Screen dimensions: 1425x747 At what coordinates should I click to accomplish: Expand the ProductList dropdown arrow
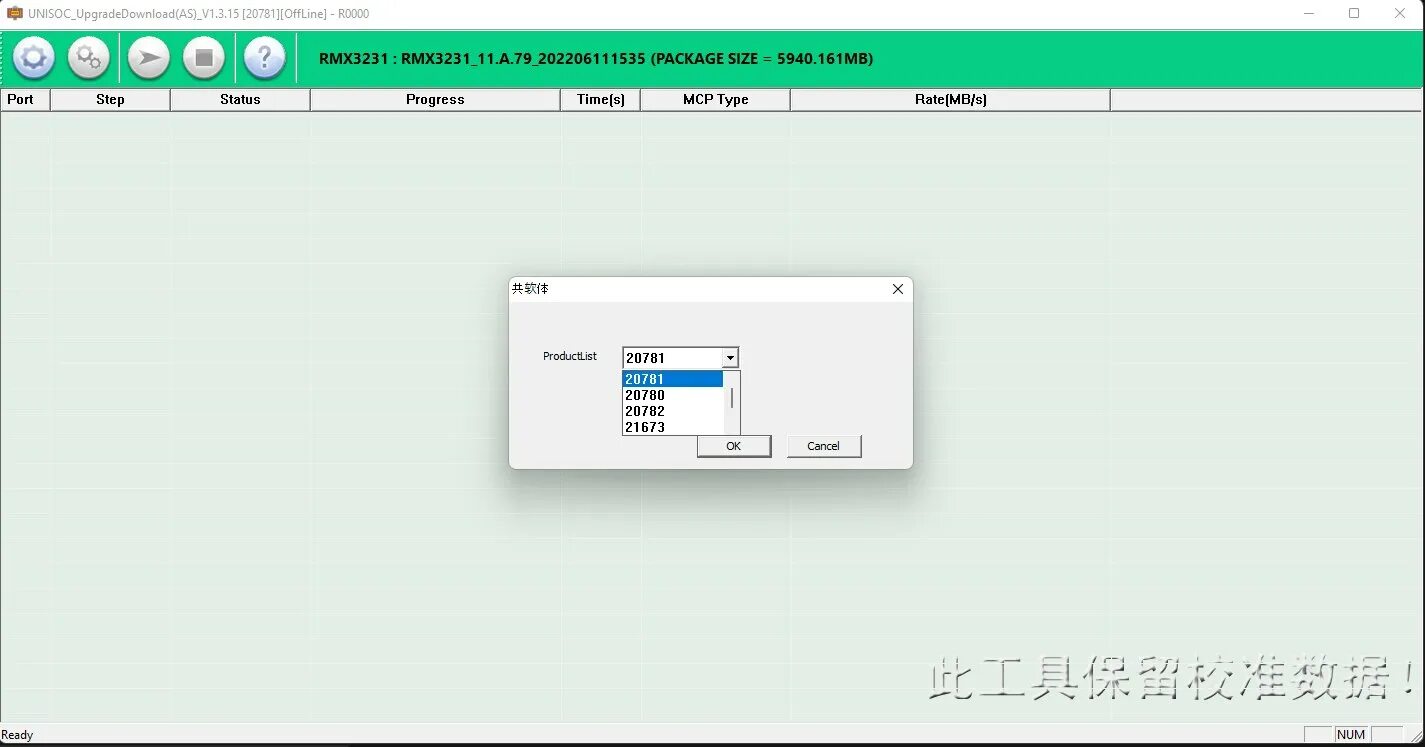(x=730, y=358)
